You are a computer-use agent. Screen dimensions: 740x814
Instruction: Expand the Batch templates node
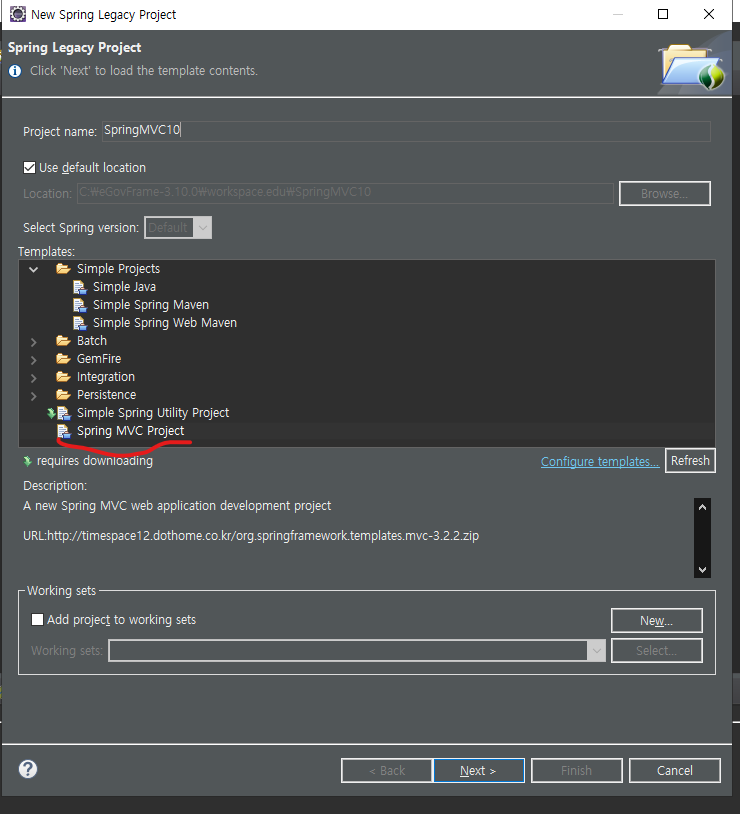pyautogui.click(x=34, y=342)
